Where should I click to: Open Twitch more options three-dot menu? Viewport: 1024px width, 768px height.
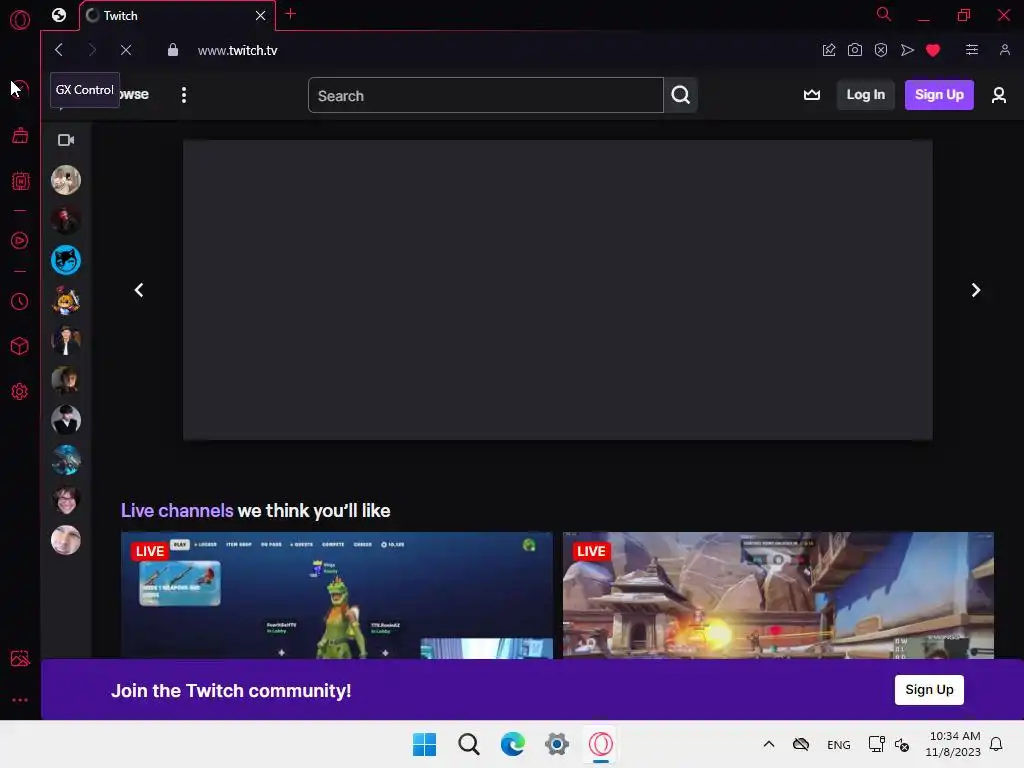pyautogui.click(x=184, y=95)
